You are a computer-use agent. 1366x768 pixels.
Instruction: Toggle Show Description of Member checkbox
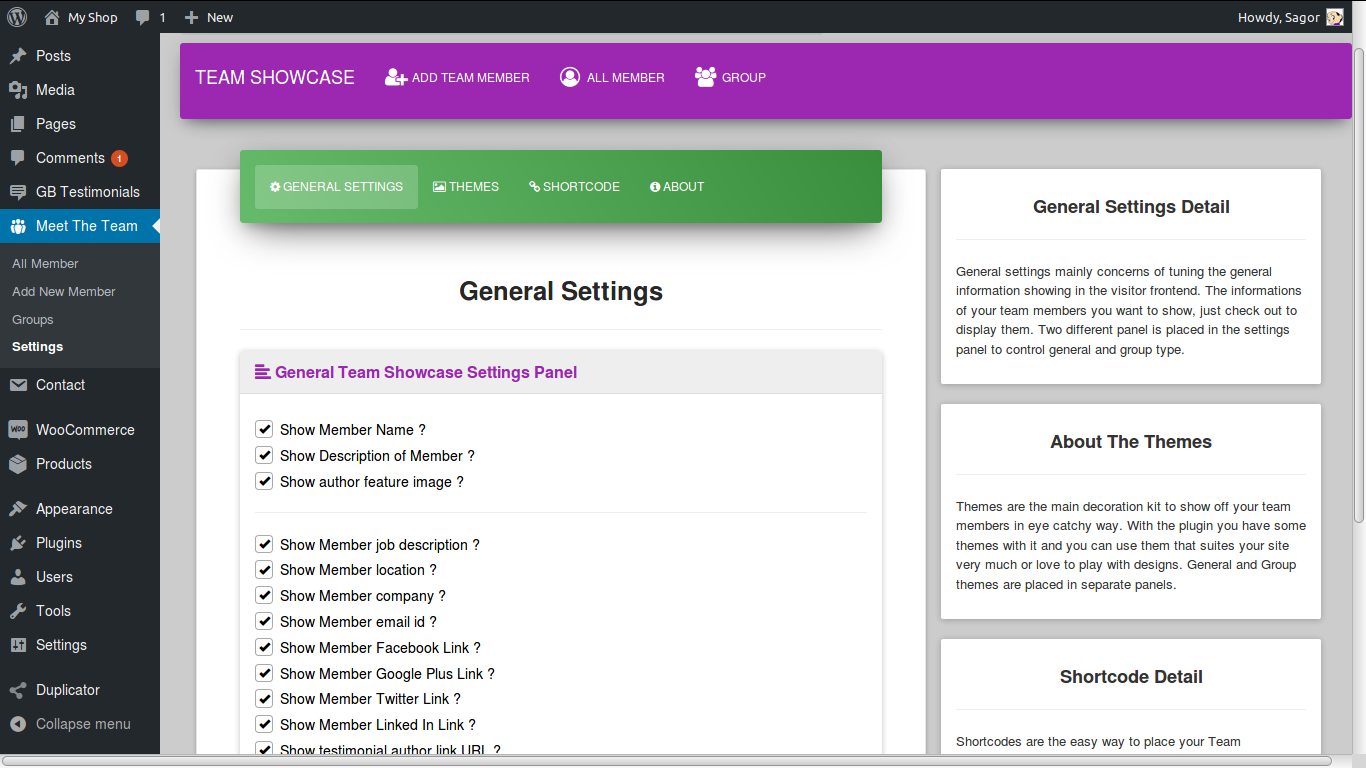point(264,455)
